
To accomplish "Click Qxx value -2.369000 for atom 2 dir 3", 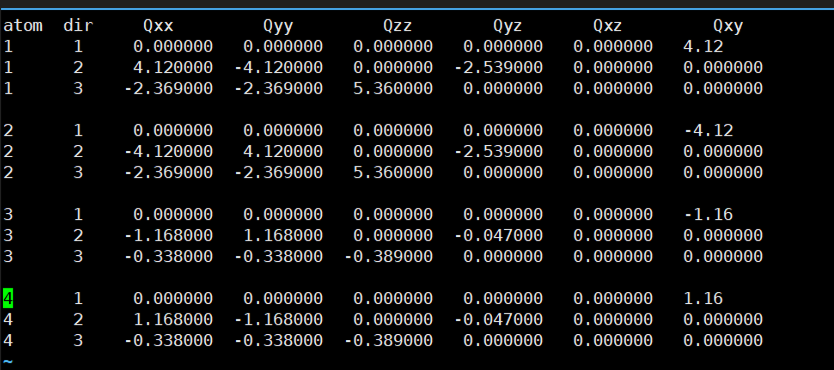I will (x=168, y=172).
